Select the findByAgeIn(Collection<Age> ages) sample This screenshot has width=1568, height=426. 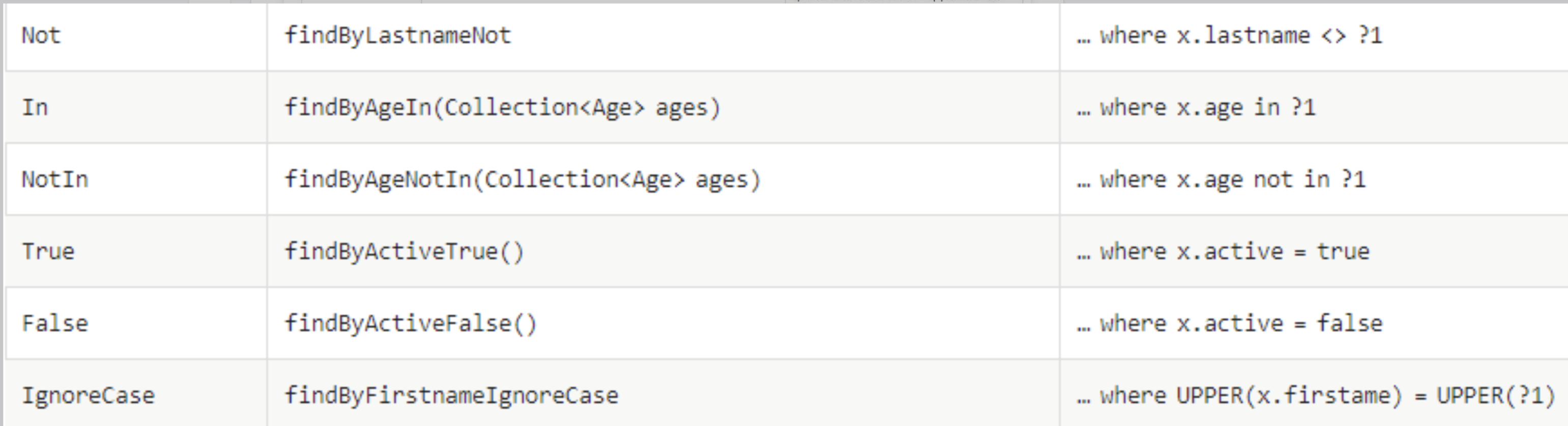pyautogui.click(x=503, y=108)
